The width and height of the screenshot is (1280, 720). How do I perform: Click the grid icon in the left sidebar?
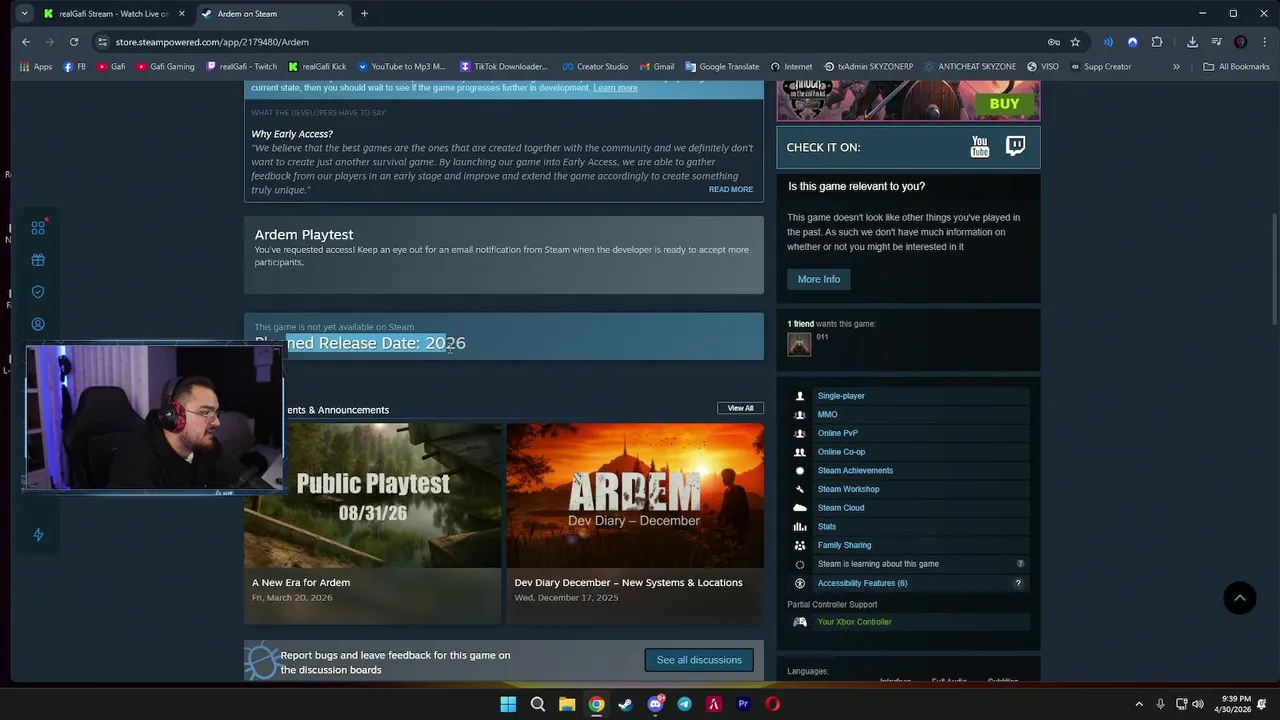coord(38,228)
